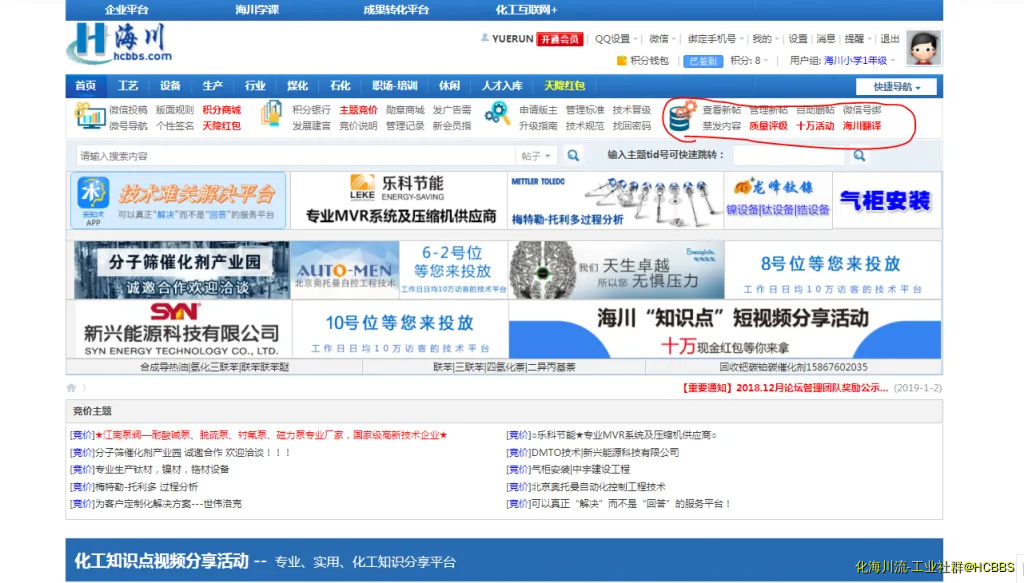Click the 积分钱包 wallet icon
This screenshot has width=1024, height=583.
click(x=621, y=61)
